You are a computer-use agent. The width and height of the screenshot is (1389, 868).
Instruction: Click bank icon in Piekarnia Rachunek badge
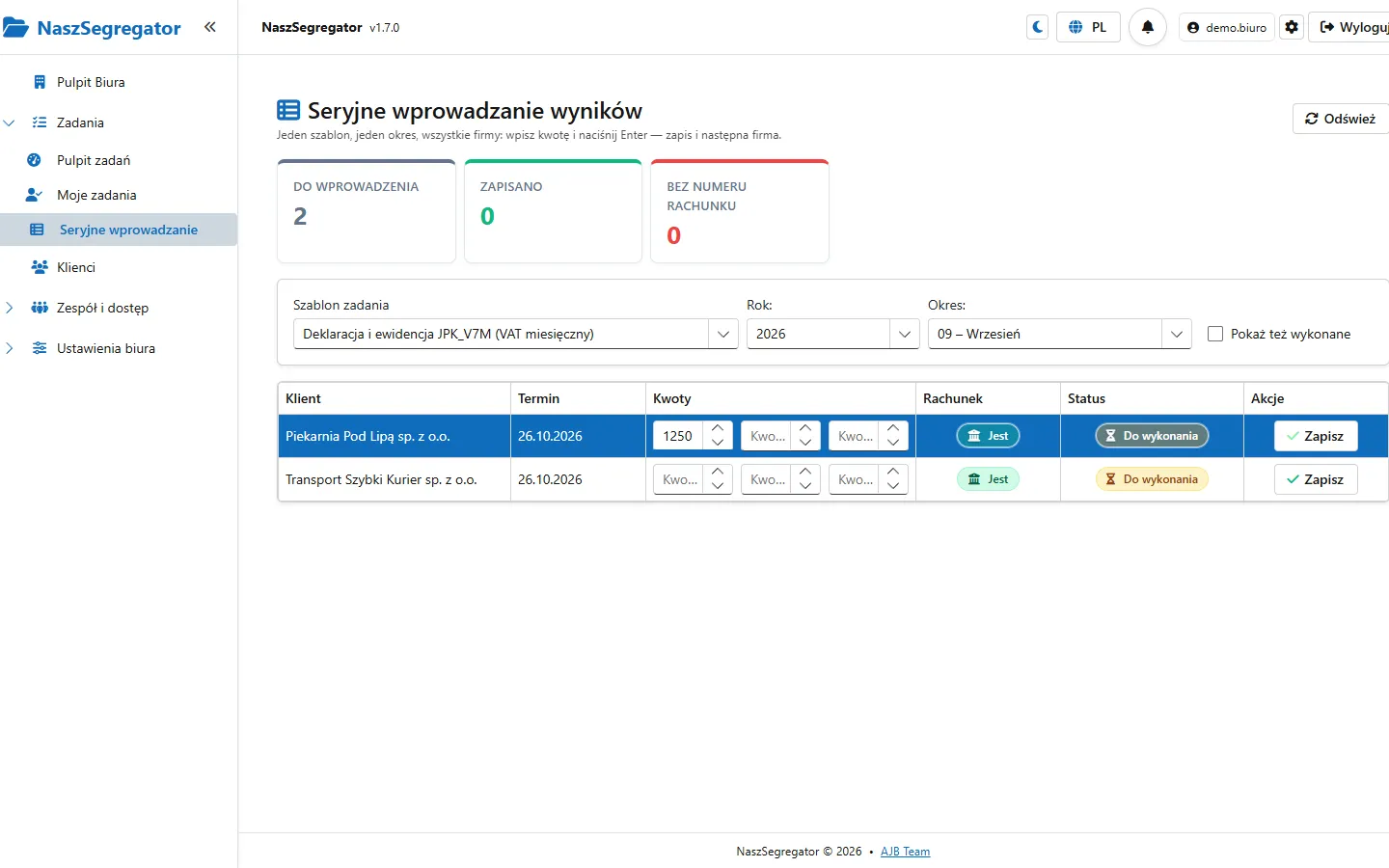click(x=974, y=436)
